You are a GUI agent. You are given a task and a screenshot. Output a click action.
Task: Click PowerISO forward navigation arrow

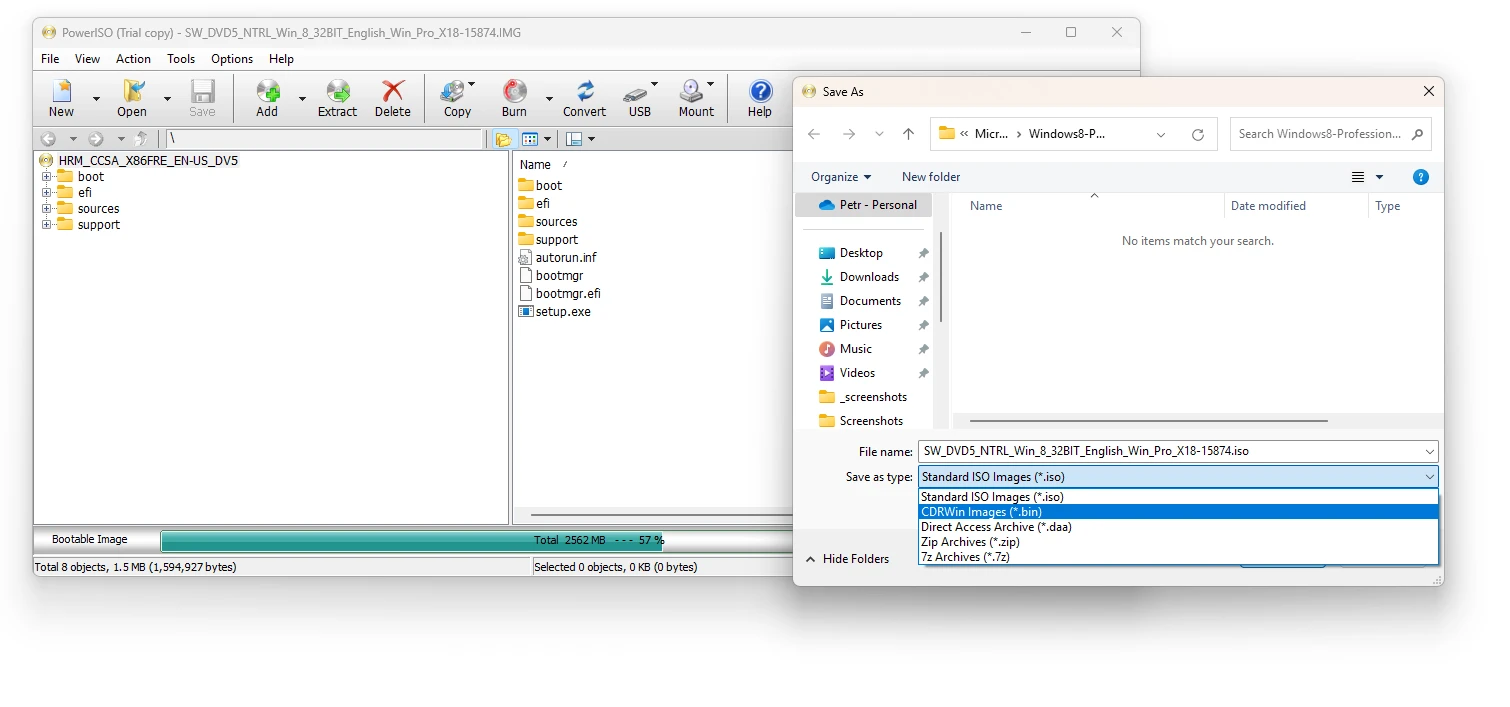coord(96,139)
